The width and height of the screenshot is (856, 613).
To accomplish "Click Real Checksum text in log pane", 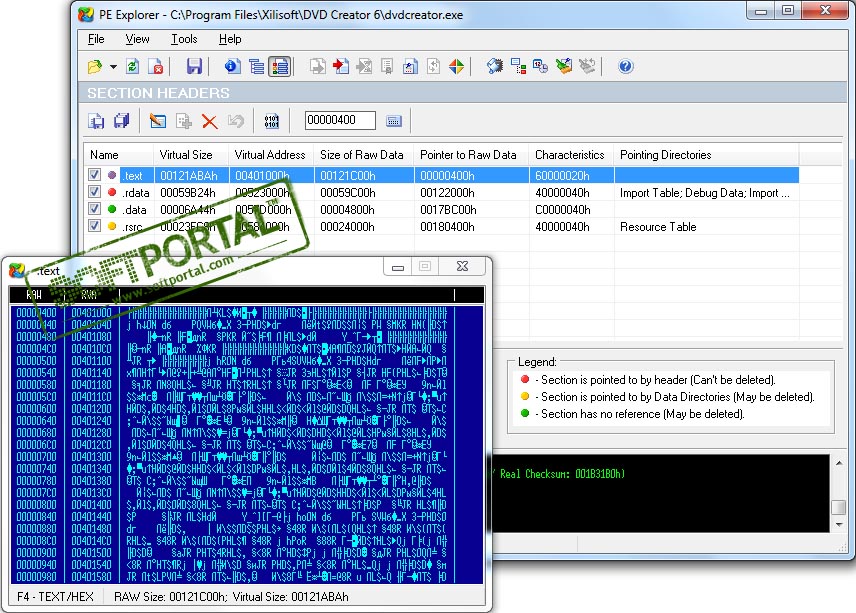I will coord(562,474).
